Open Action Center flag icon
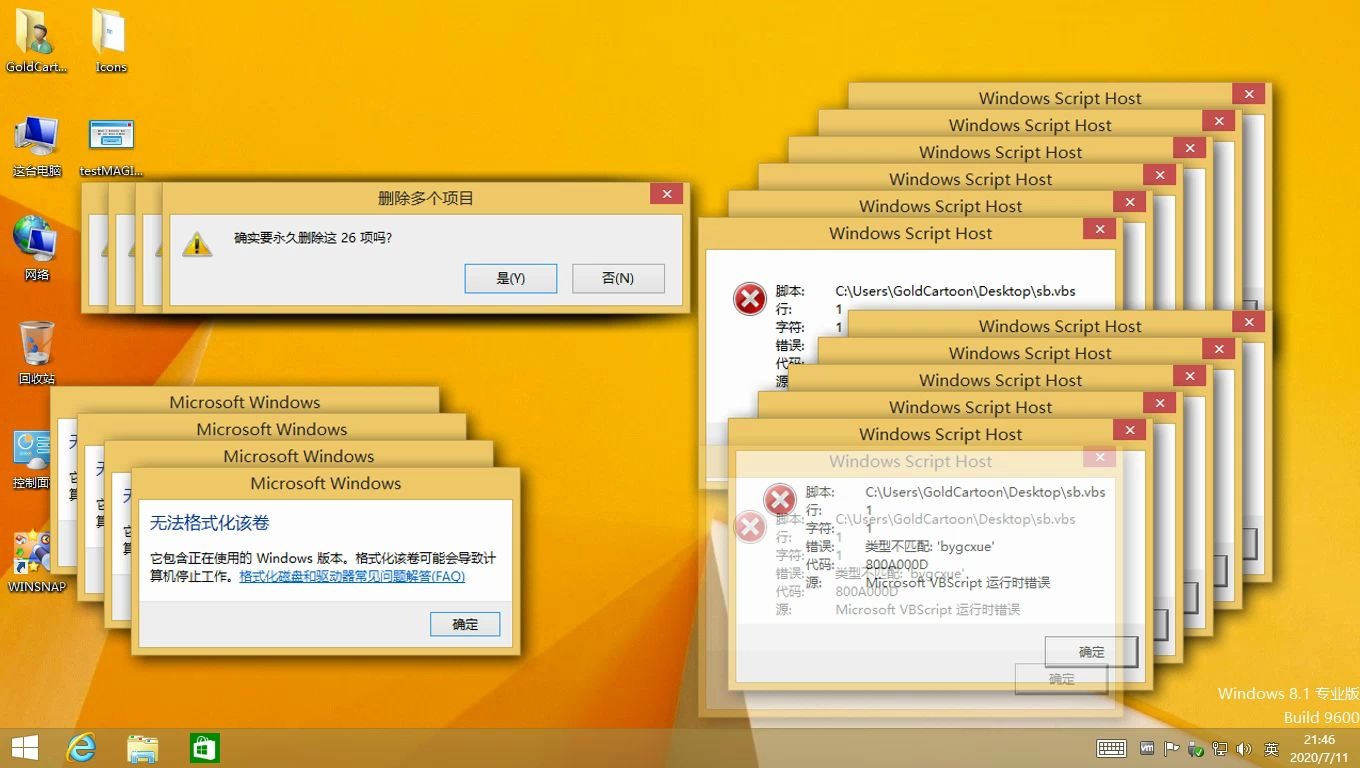Viewport: 1360px width, 768px height. (x=1170, y=748)
